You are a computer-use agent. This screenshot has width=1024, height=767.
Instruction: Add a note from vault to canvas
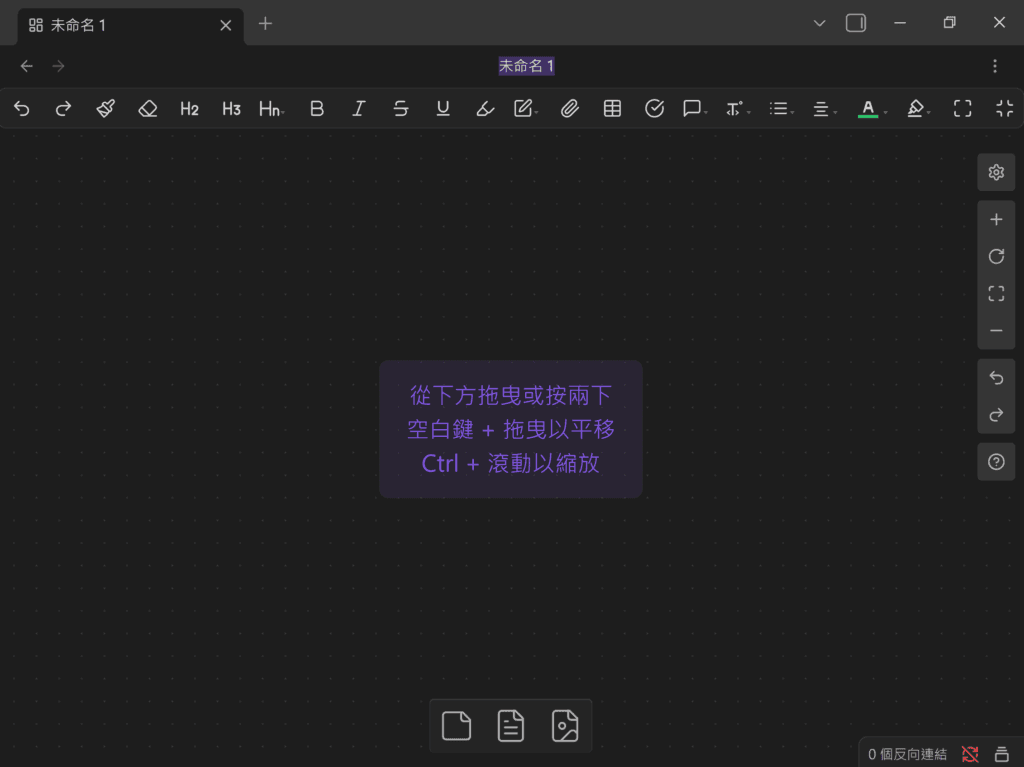pyautogui.click(x=511, y=725)
